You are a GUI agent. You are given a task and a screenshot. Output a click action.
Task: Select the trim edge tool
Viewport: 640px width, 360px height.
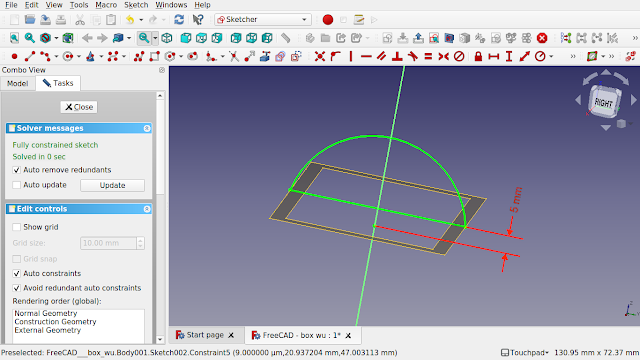click(234, 56)
